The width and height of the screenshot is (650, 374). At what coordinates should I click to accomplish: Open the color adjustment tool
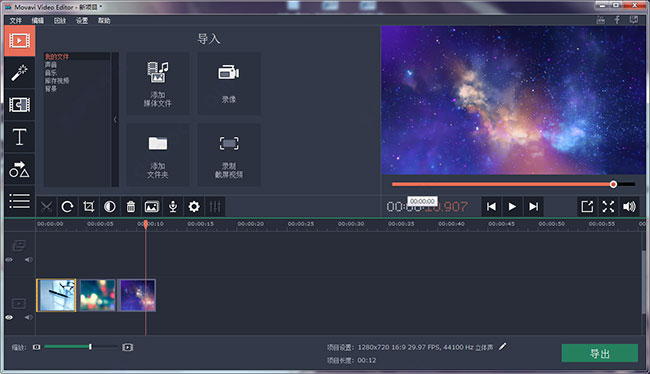coord(110,206)
